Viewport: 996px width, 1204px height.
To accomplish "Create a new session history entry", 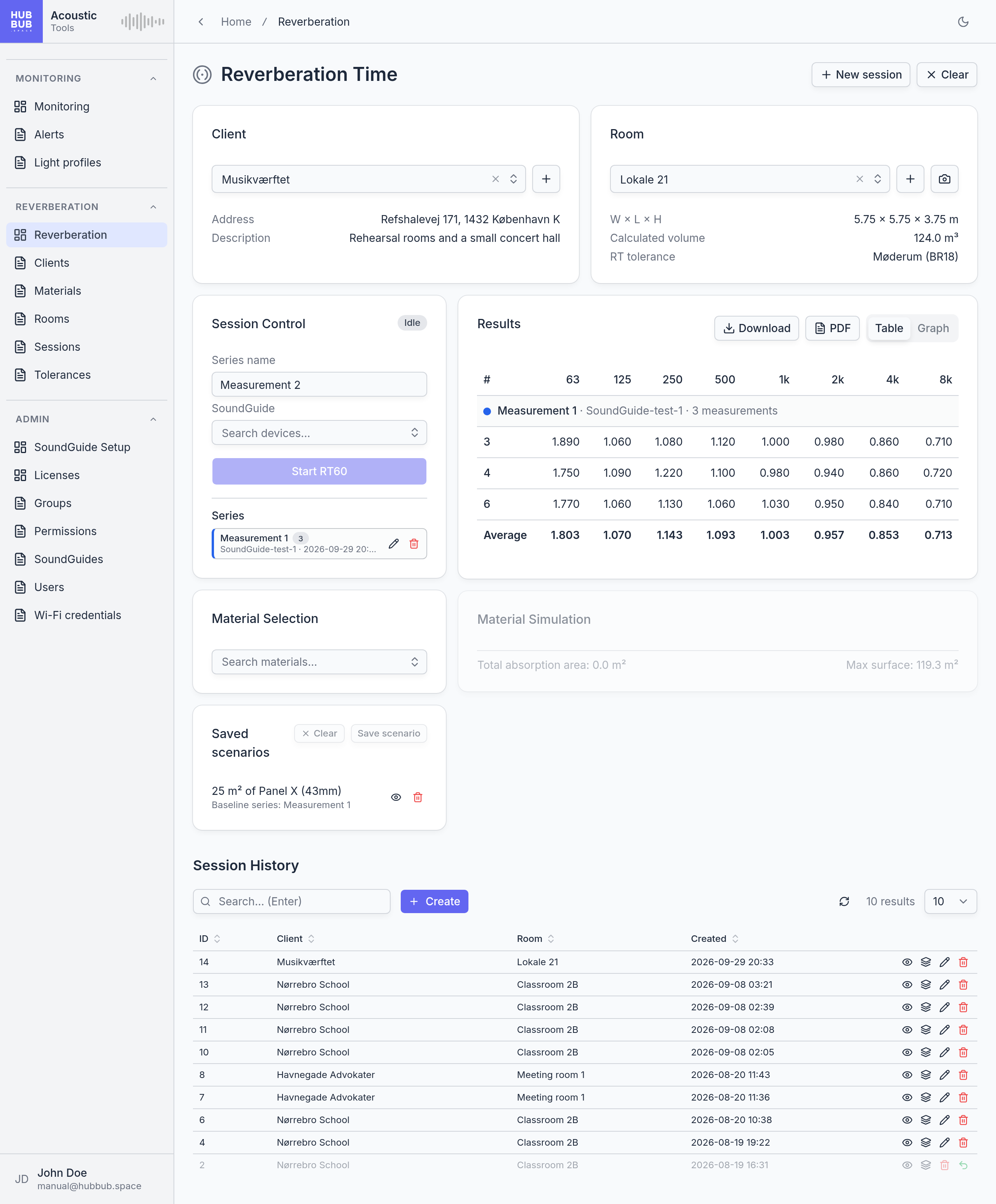I will point(434,901).
